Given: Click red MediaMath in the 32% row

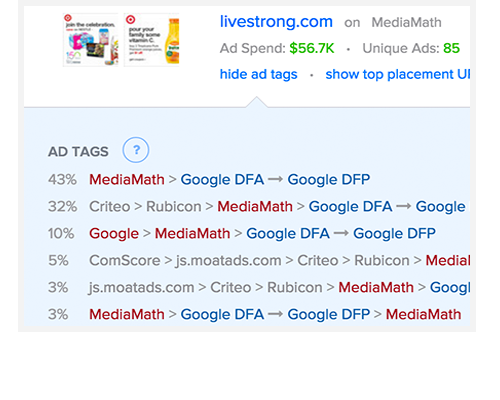Looking at the screenshot, I should [255, 207].
